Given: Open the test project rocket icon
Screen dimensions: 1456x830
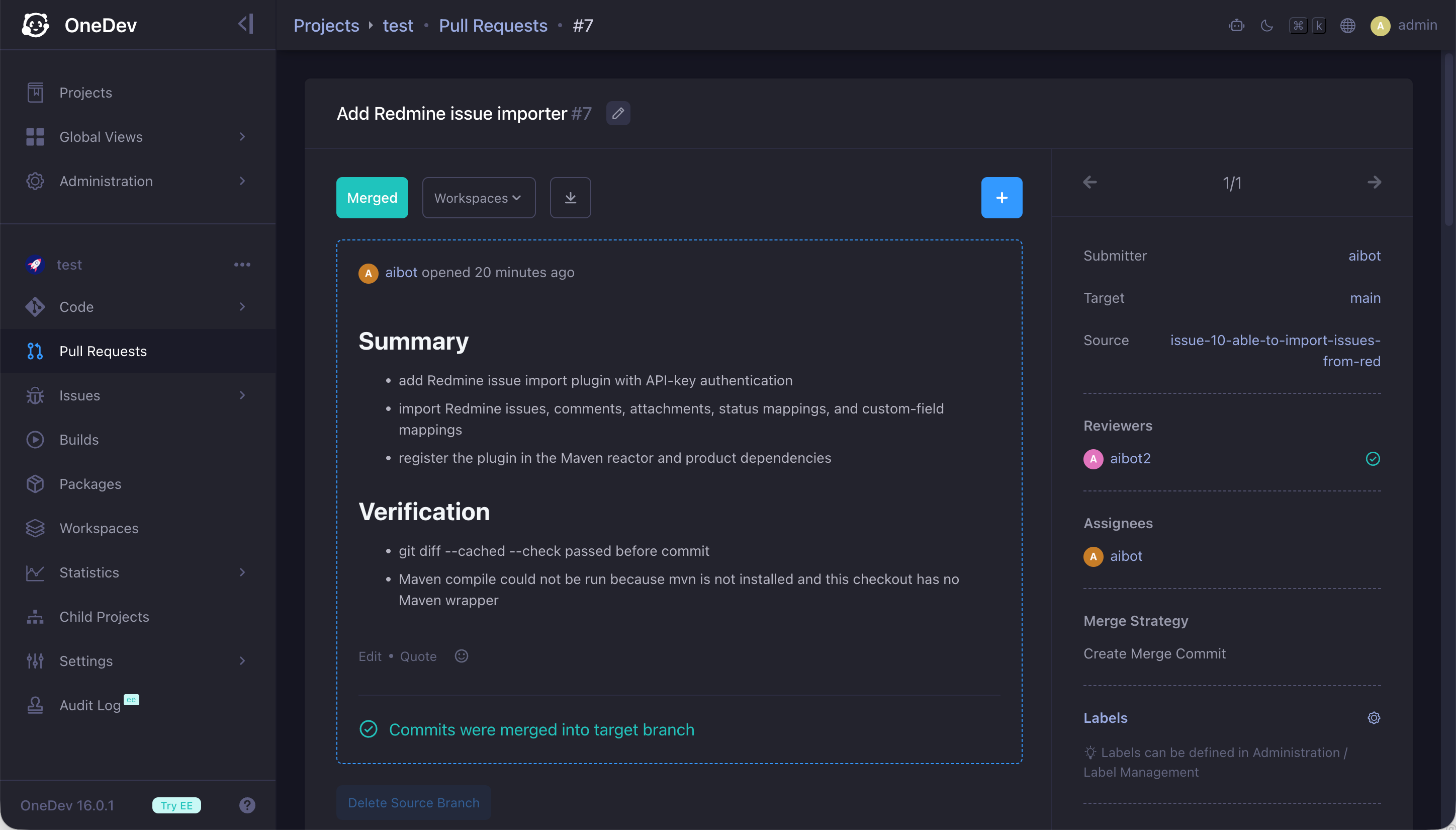Looking at the screenshot, I should coord(35,265).
